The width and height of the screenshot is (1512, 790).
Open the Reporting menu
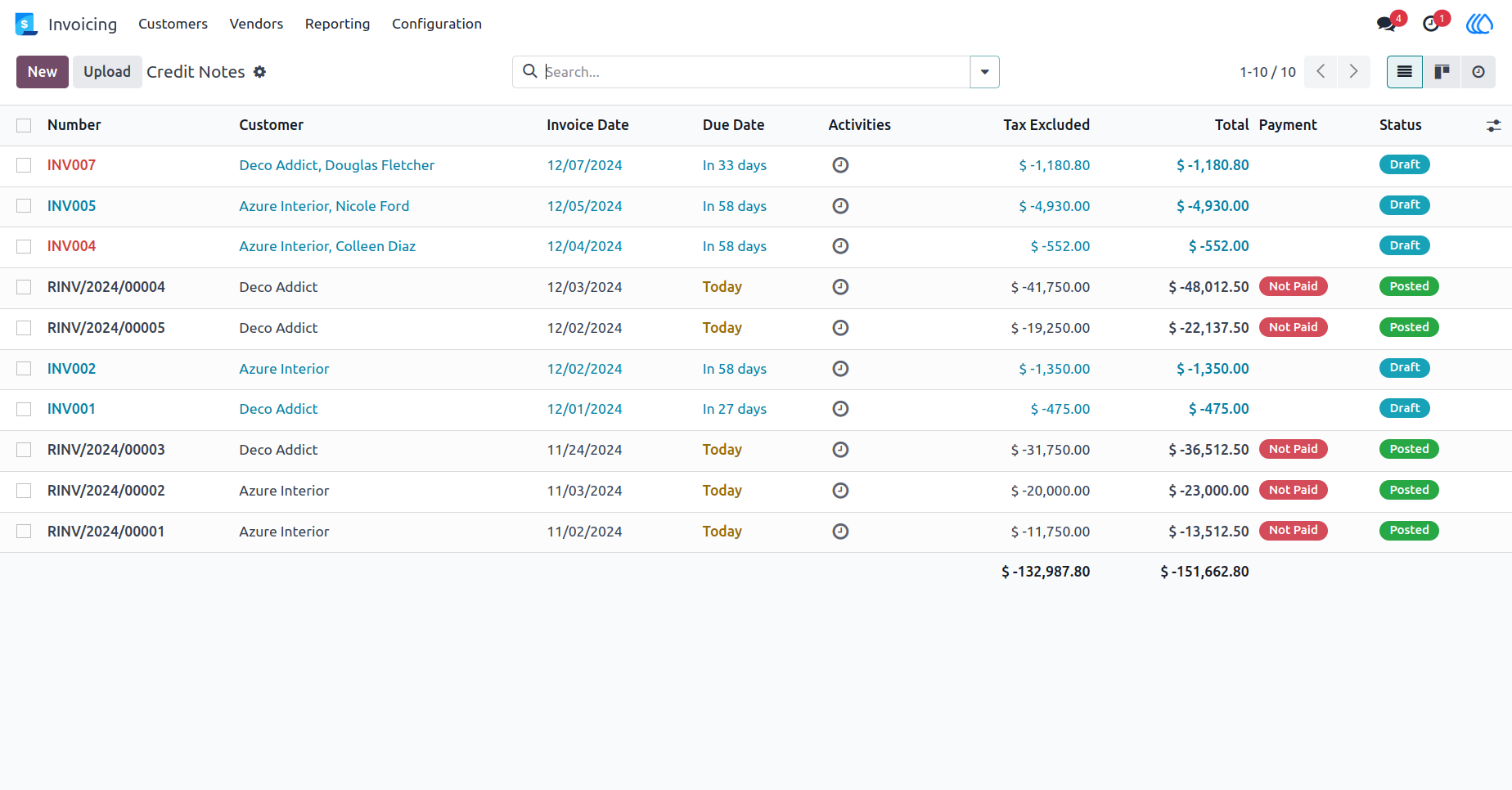pyautogui.click(x=337, y=24)
